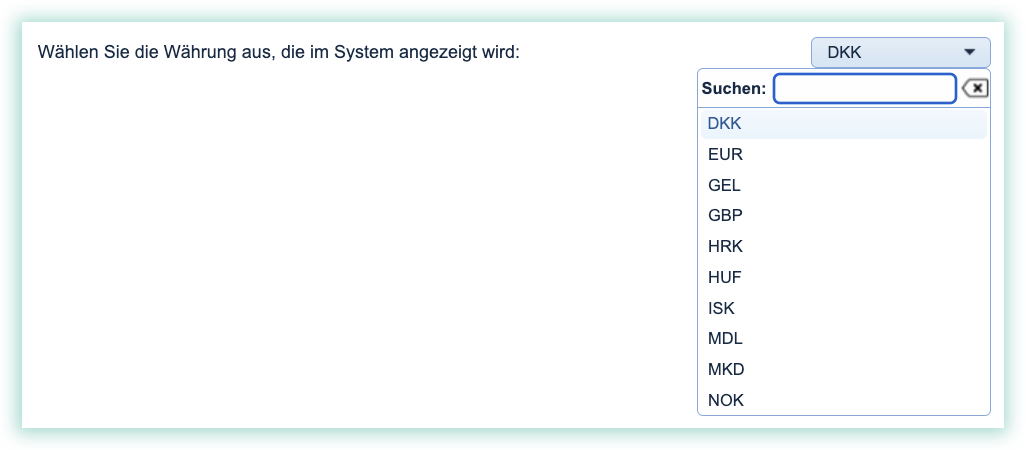Select NOK at the bottom of the list
This screenshot has width=1026, height=450.
click(x=725, y=401)
